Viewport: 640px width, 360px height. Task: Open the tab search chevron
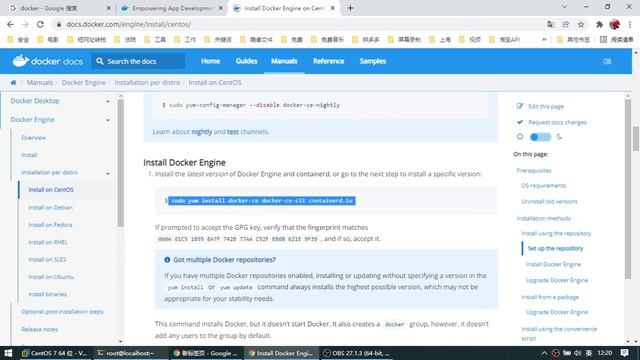point(564,7)
